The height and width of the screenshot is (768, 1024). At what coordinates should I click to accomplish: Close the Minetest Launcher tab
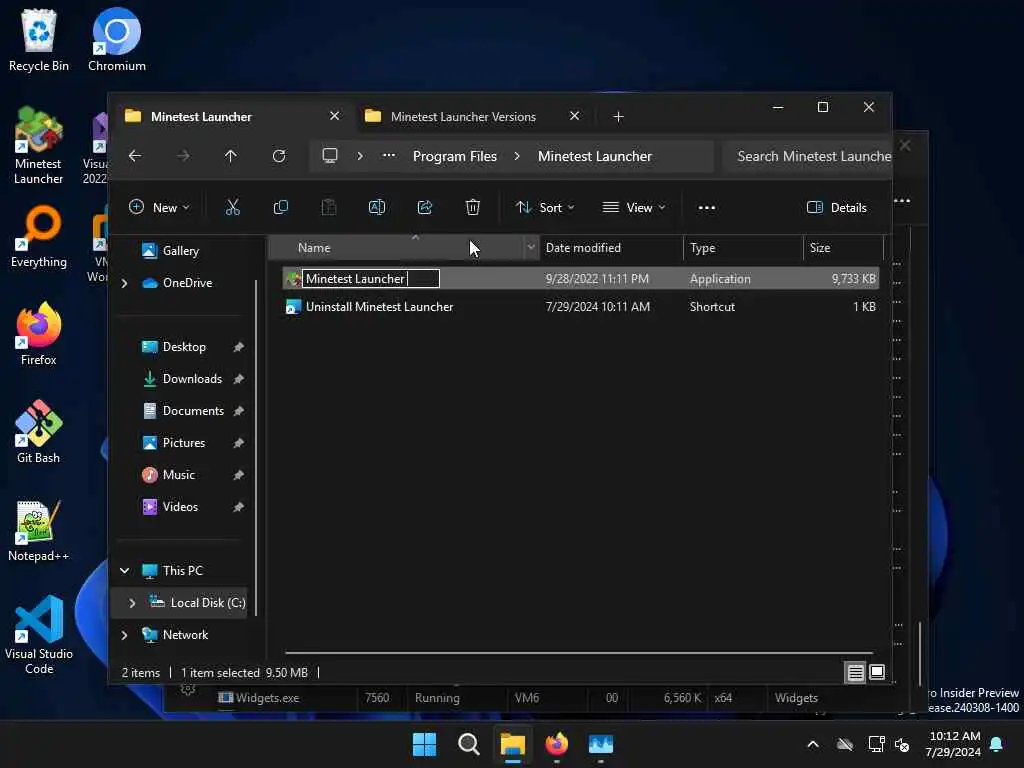(334, 116)
